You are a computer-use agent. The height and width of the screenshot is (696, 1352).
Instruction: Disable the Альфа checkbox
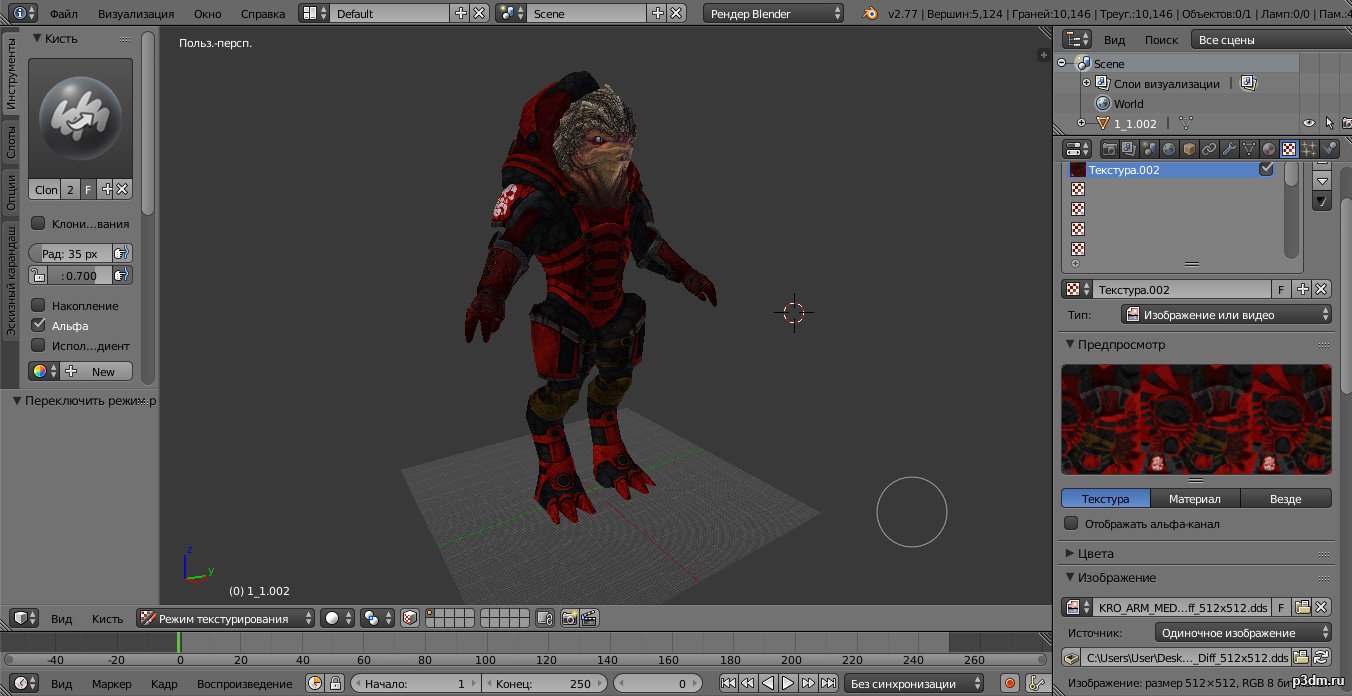click(x=39, y=325)
